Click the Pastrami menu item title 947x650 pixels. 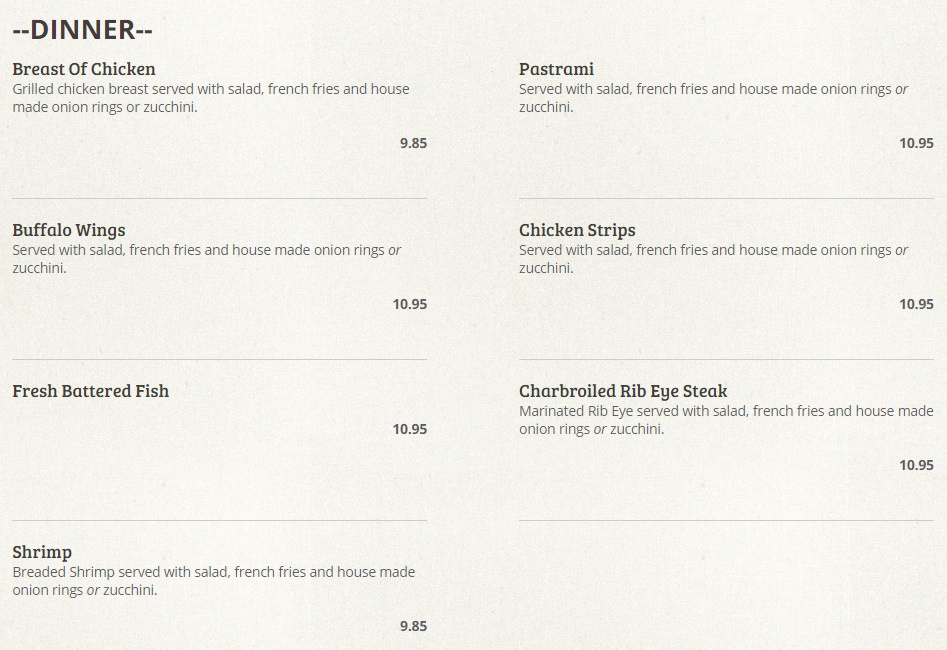coord(556,69)
